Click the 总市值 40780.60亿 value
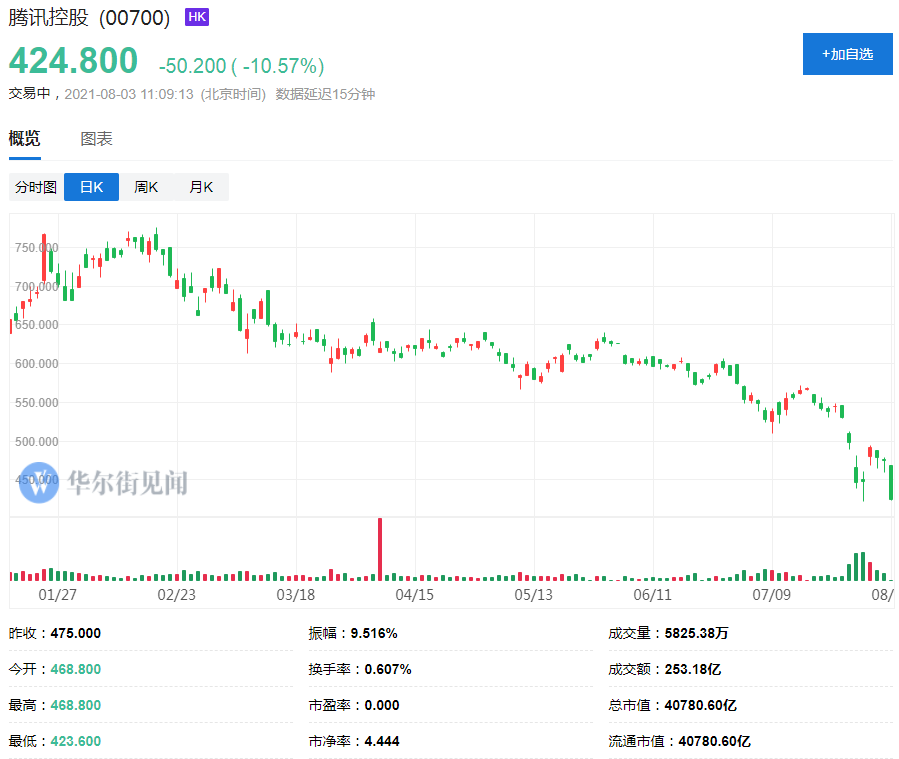The image size is (899, 759). coord(700,705)
